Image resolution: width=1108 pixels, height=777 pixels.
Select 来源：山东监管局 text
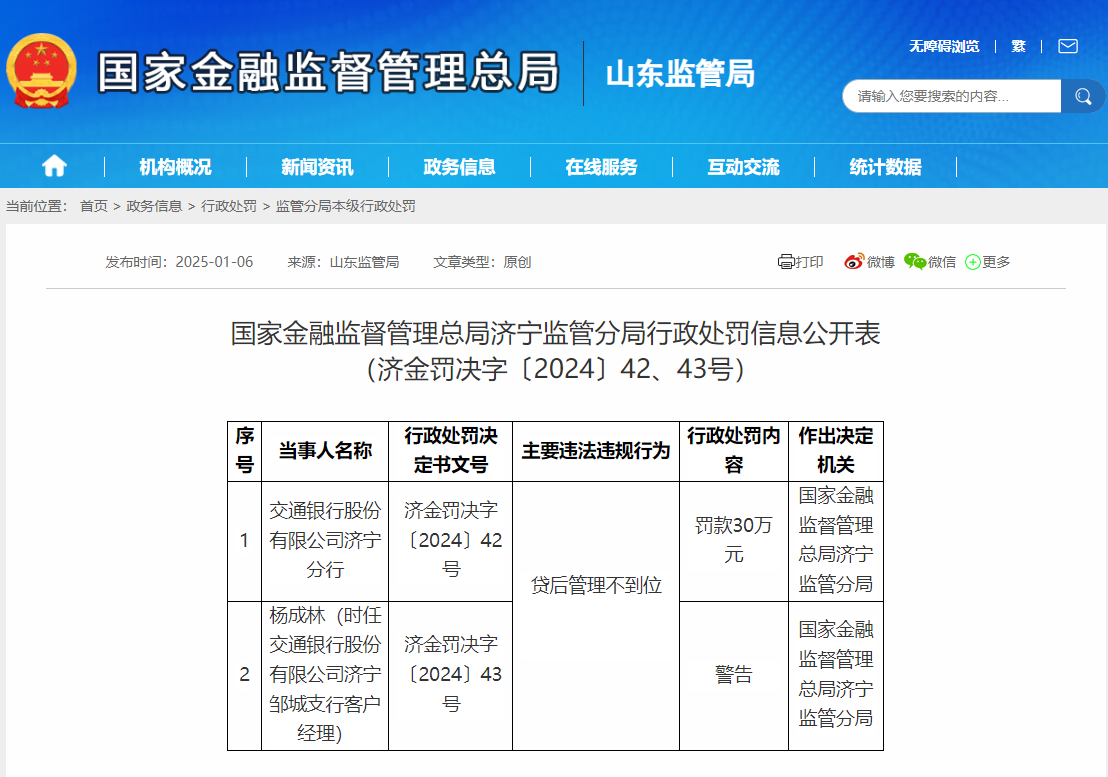pyautogui.click(x=343, y=262)
